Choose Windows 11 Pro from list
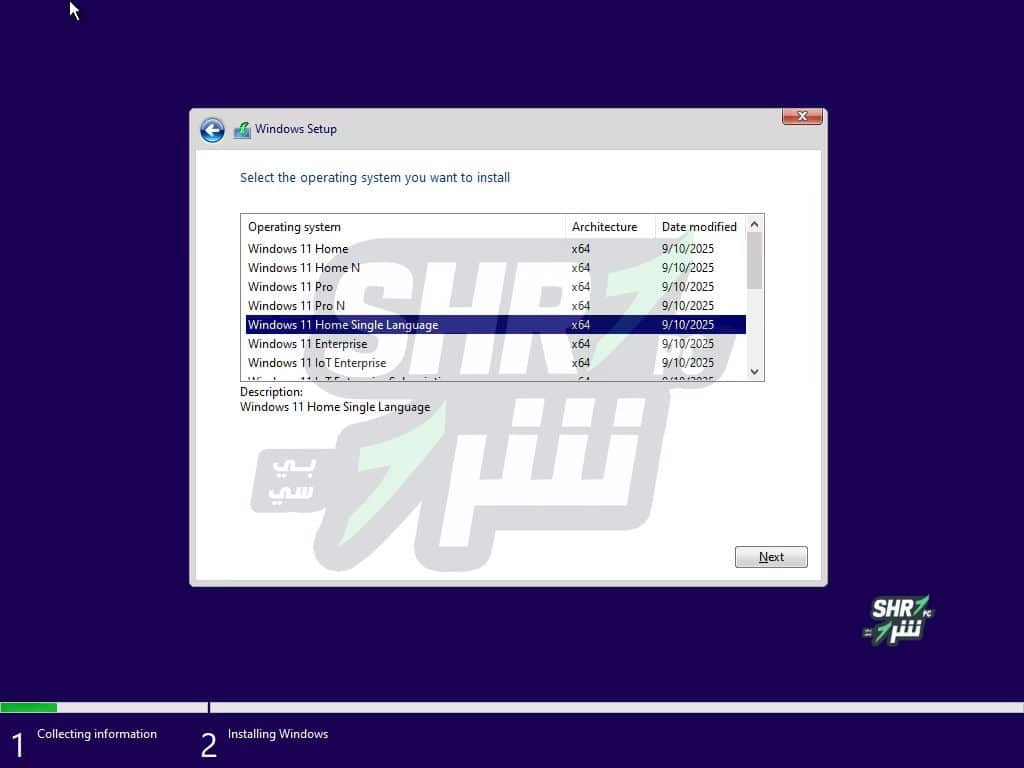 [x=290, y=287]
